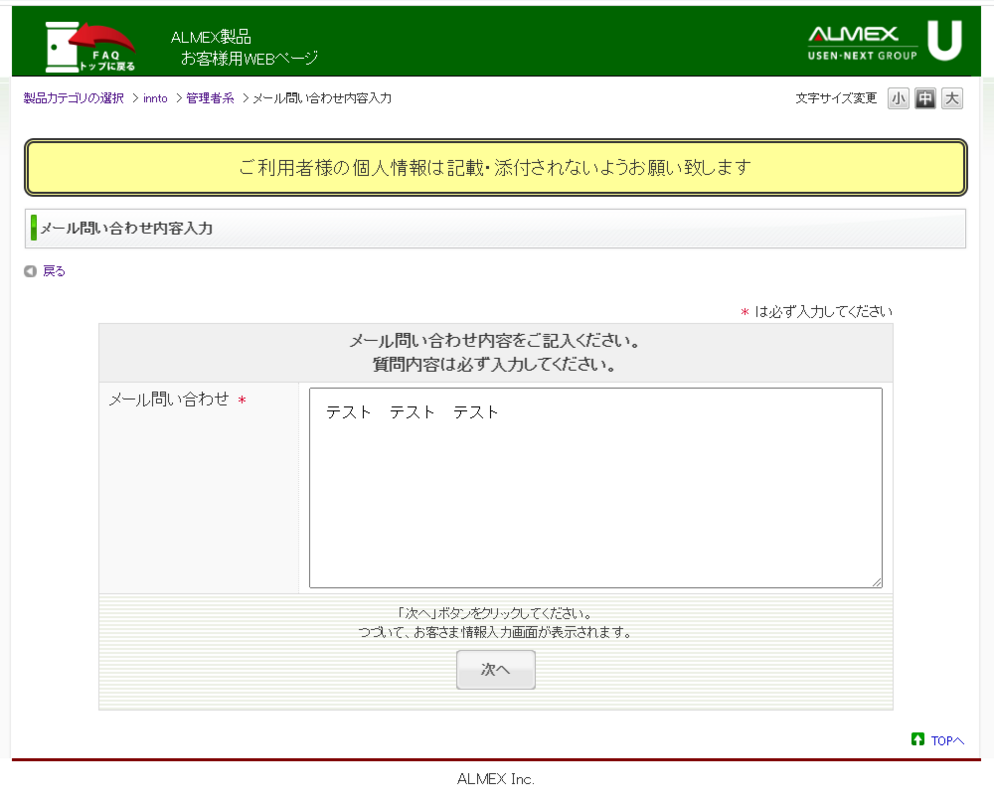
Task: Click the back arrow icon beside 戻る
Action: pos(30,271)
